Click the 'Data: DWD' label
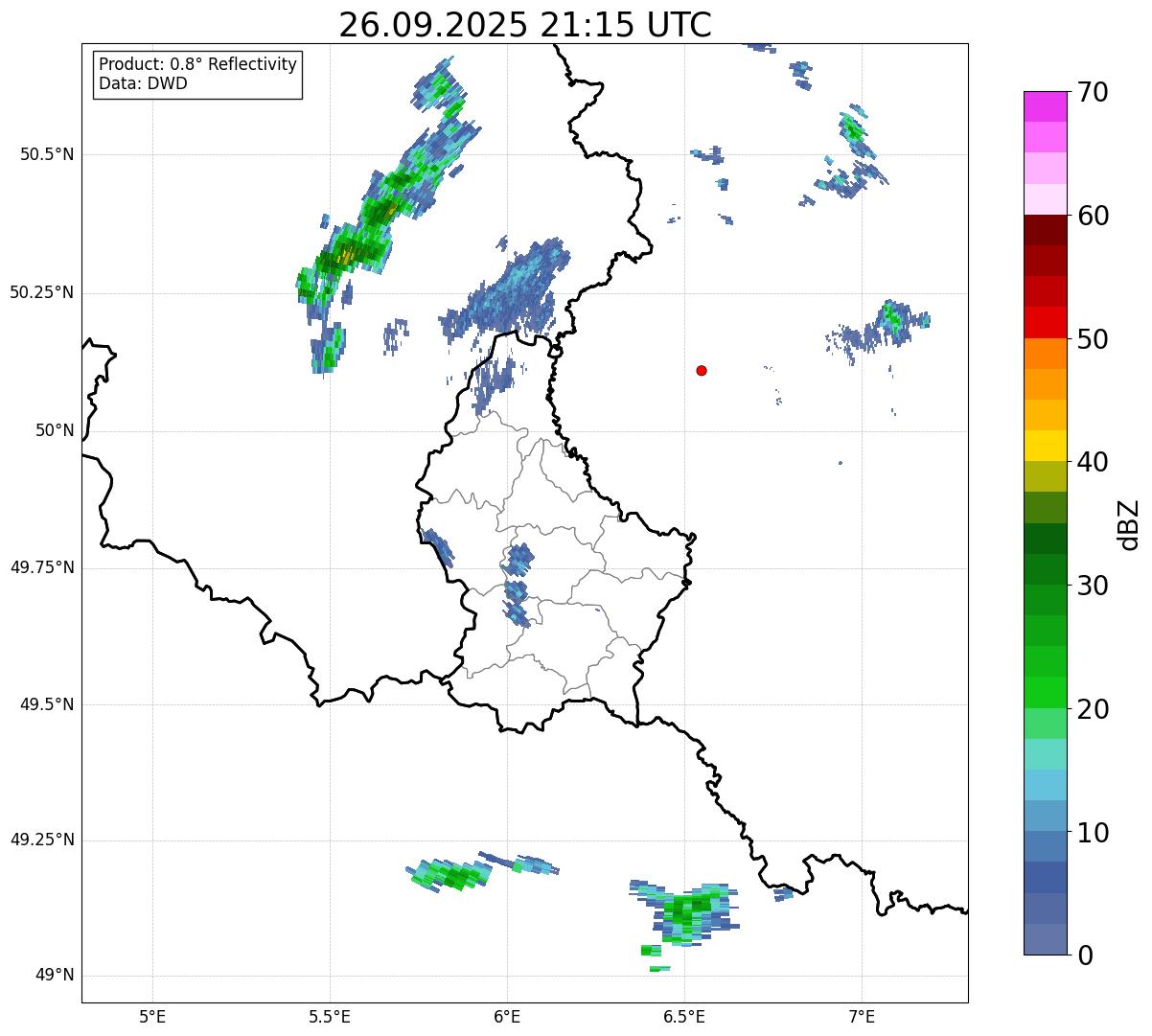This screenshot has height=1036, width=1152. click(143, 83)
